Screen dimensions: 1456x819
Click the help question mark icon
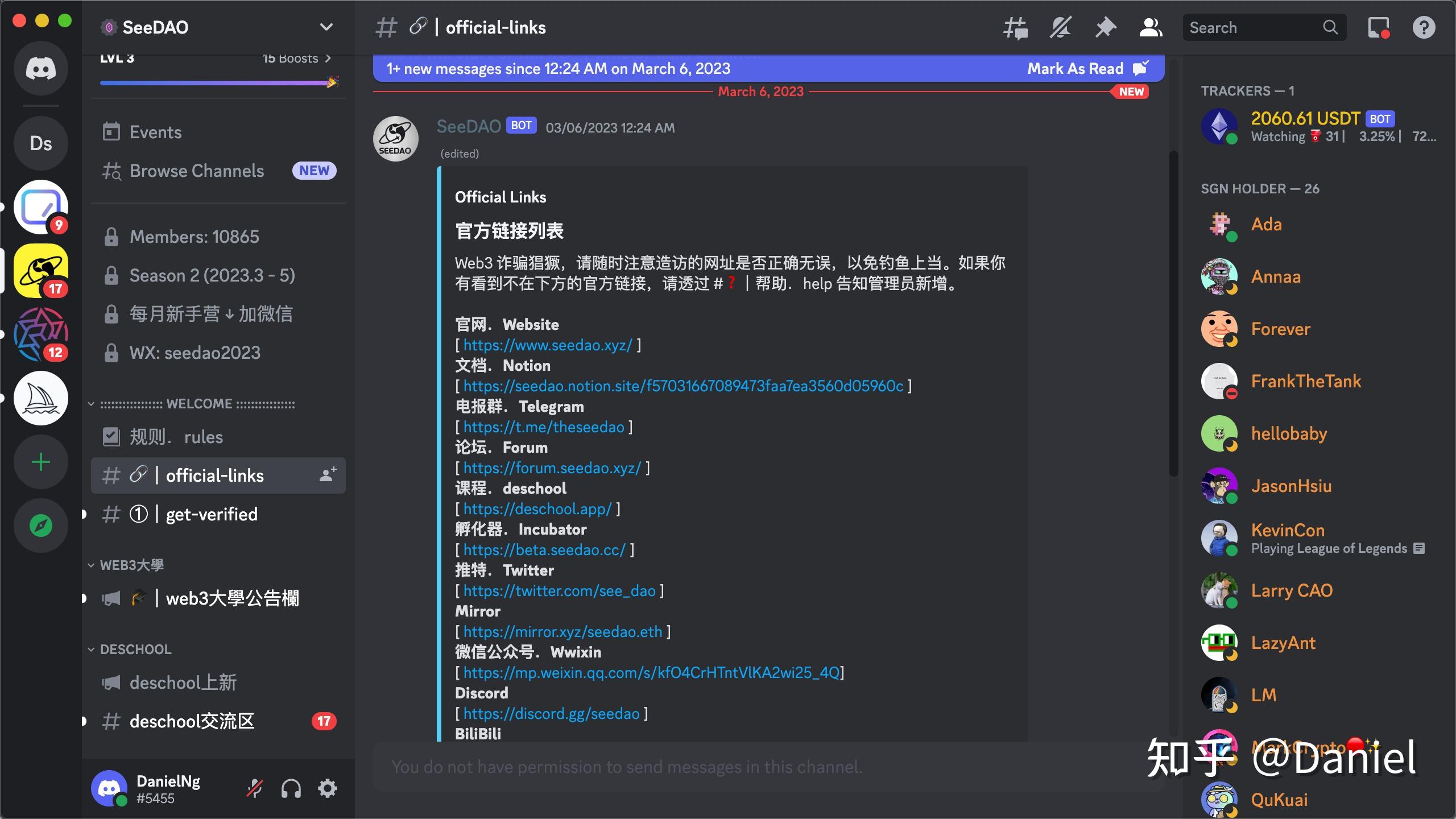click(x=1424, y=27)
